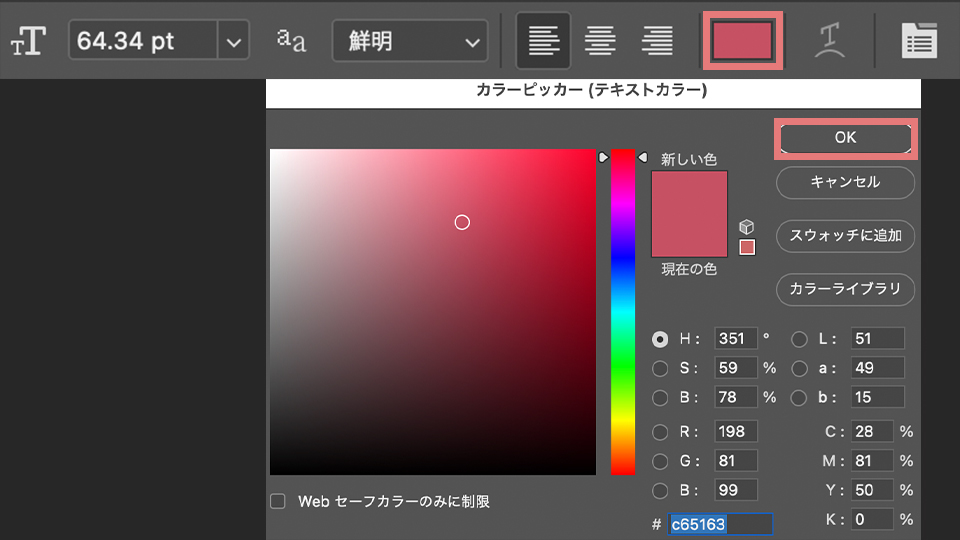
Task: Toggle the character and paragraph panels
Action: [x=919, y=41]
